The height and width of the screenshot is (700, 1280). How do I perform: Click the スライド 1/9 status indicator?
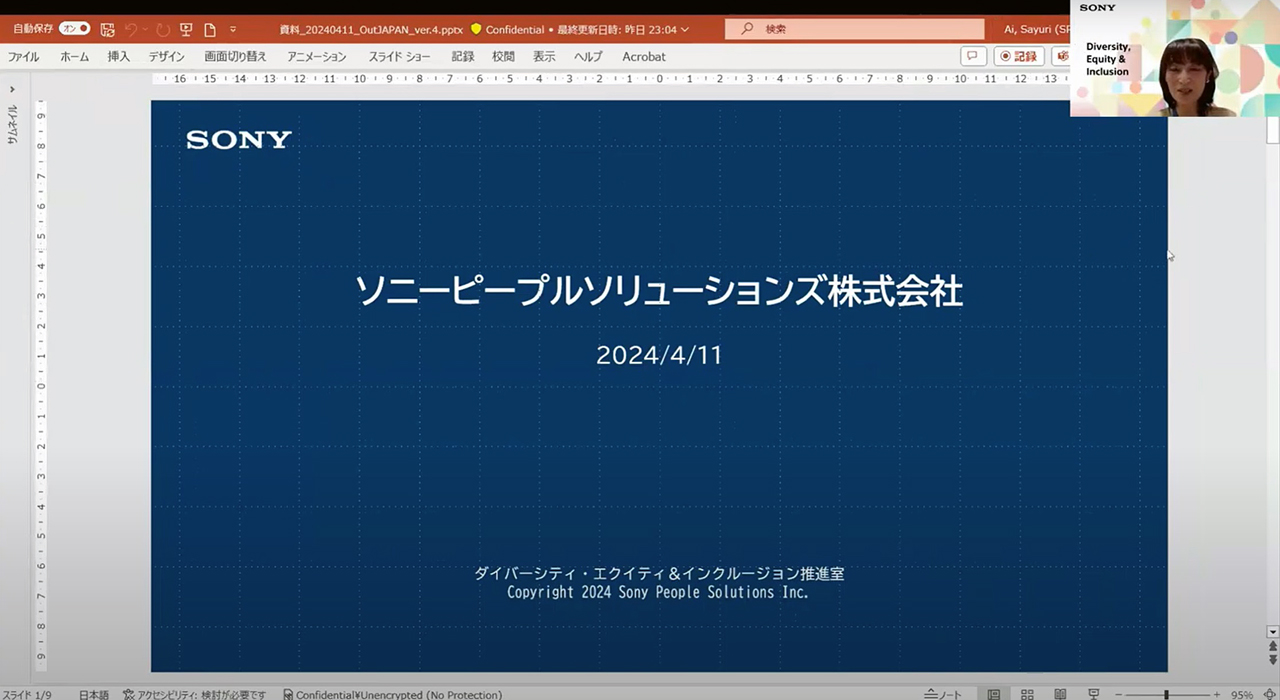pos(29,694)
